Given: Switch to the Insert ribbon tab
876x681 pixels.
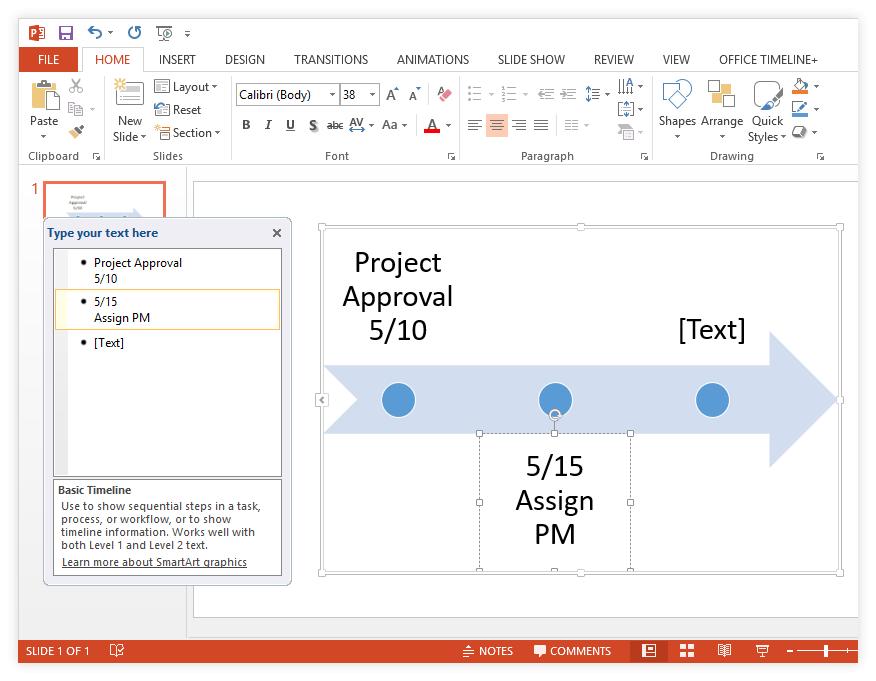Looking at the screenshot, I should click(x=177, y=59).
